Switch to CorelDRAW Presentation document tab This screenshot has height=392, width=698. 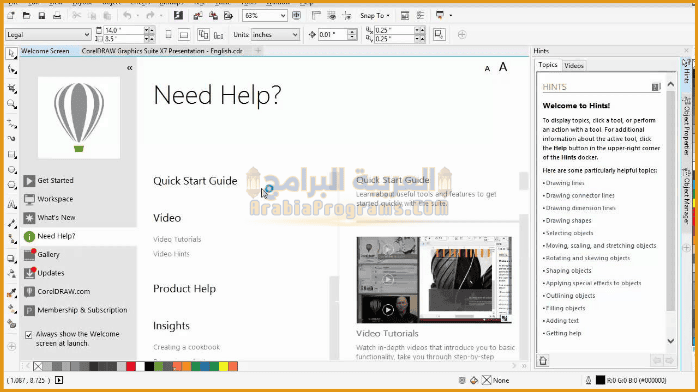162,51
